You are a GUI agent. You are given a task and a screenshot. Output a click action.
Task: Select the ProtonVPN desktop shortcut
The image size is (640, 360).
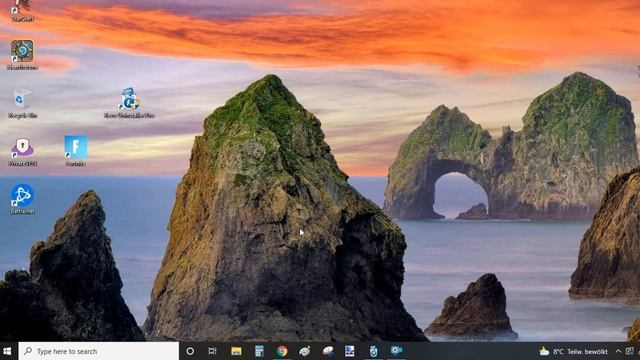pos(22,151)
